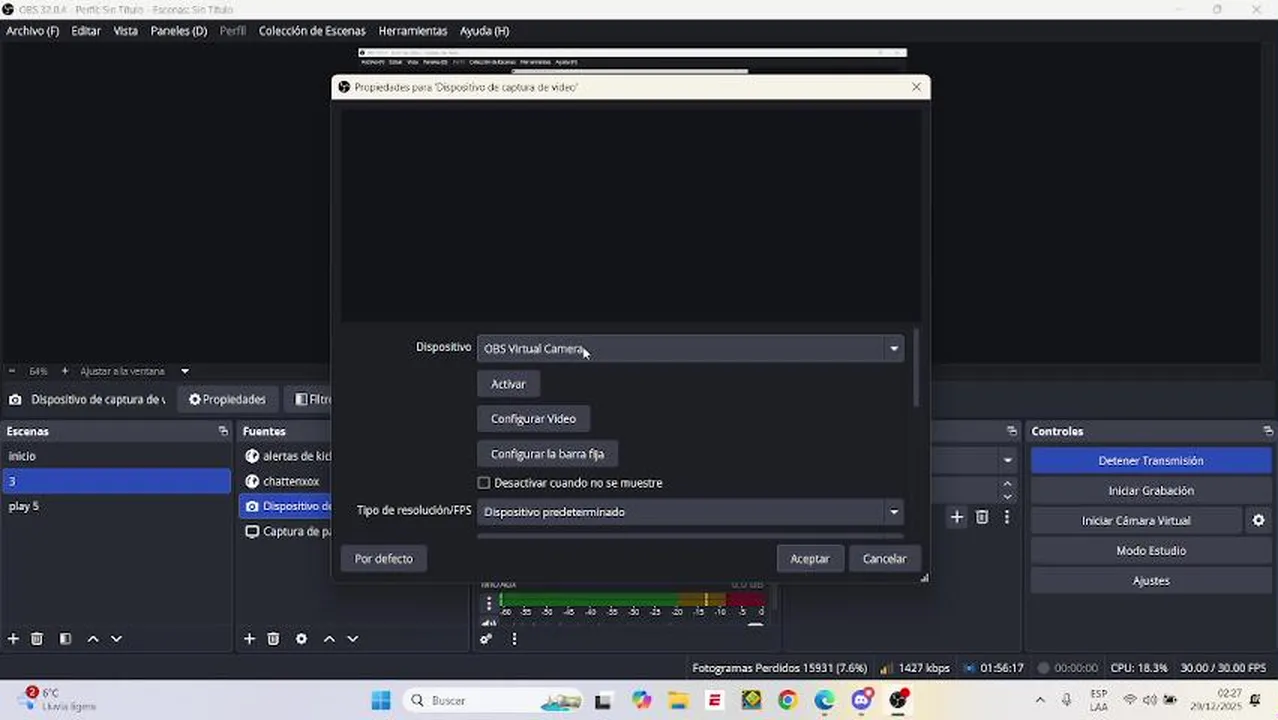Open Vista menu
The width and height of the screenshot is (1278, 720).
pyautogui.click(x=126, y=31)
